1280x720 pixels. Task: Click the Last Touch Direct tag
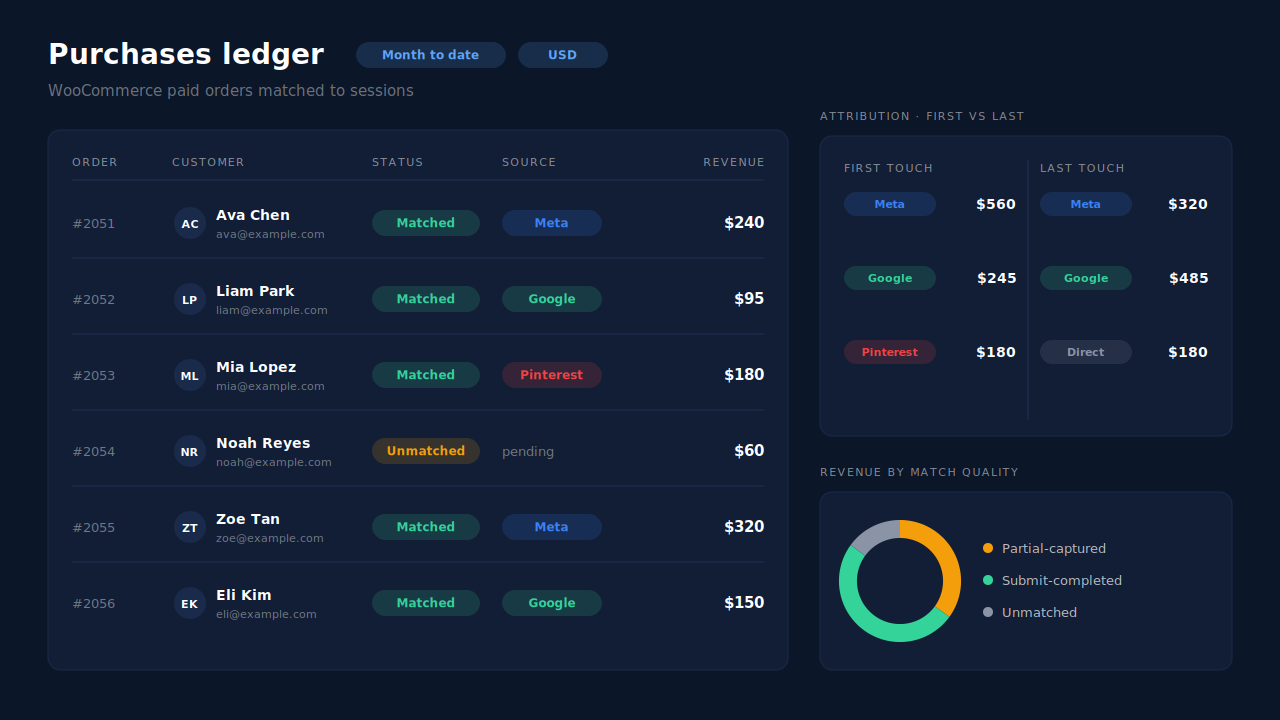pos(1086,352)
